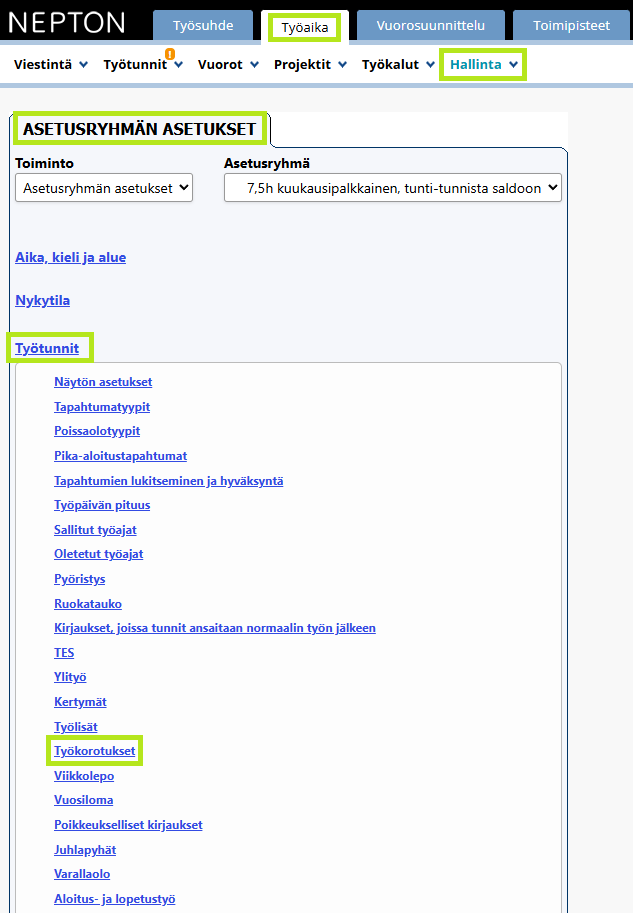The height and width of the screenshot is (913, 633).
Task: Switch to the Vuorosuunnittelu tab
Action: point(430,26)
